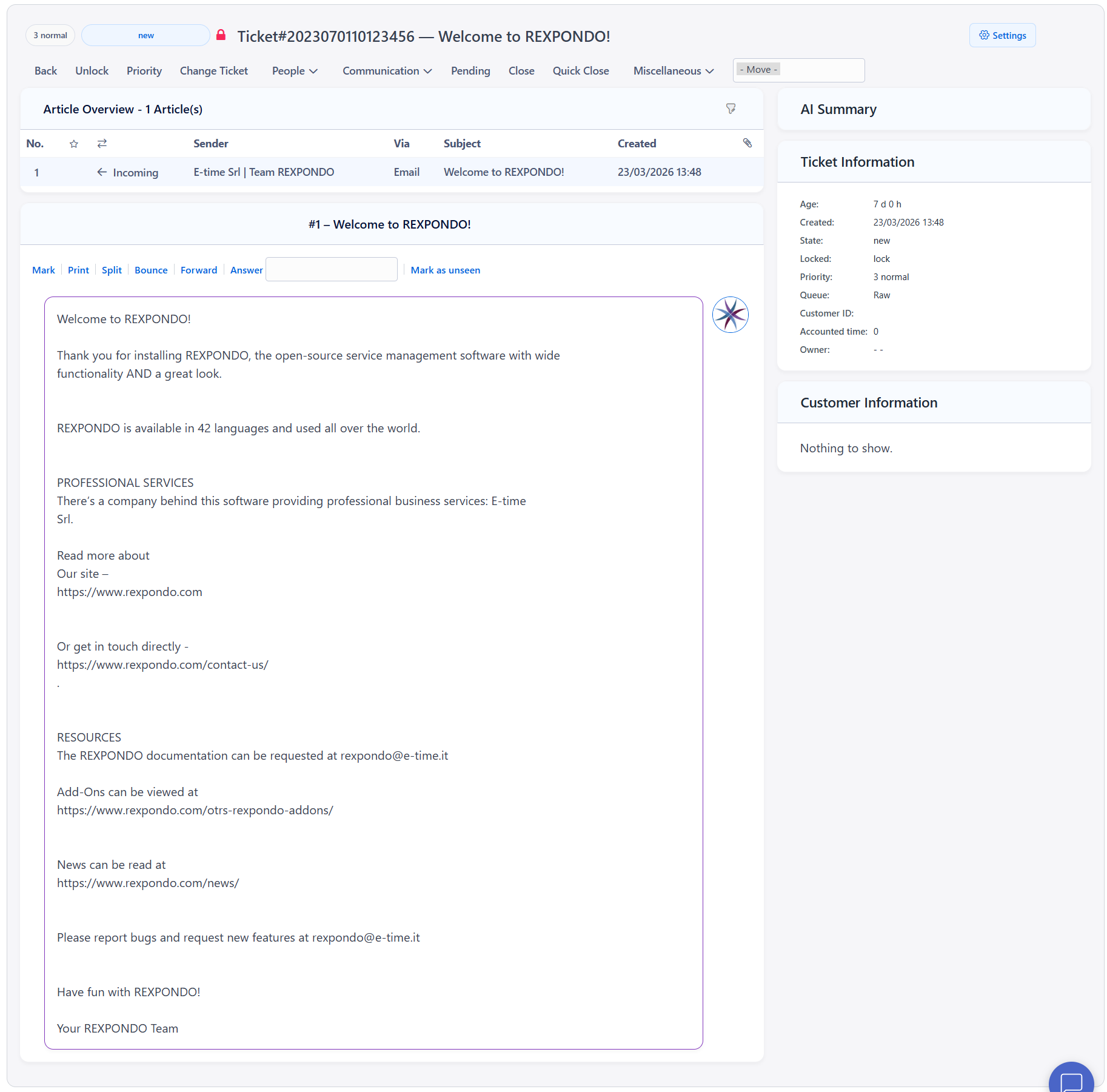This screenshot has width=1107, height=1092.
Task: Click the Via column header
Action: tap(401, 144)
